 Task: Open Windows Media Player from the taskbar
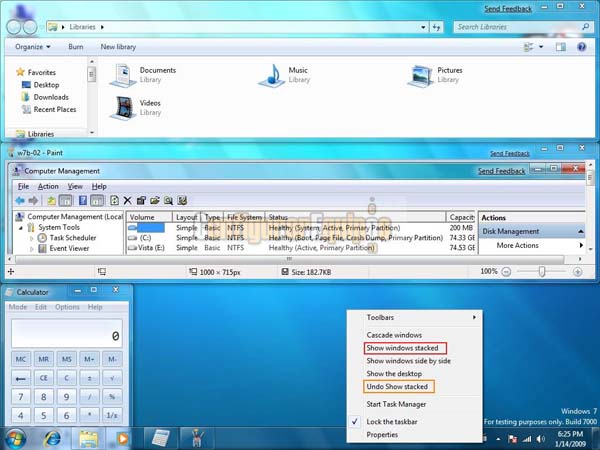pos(122,439)
